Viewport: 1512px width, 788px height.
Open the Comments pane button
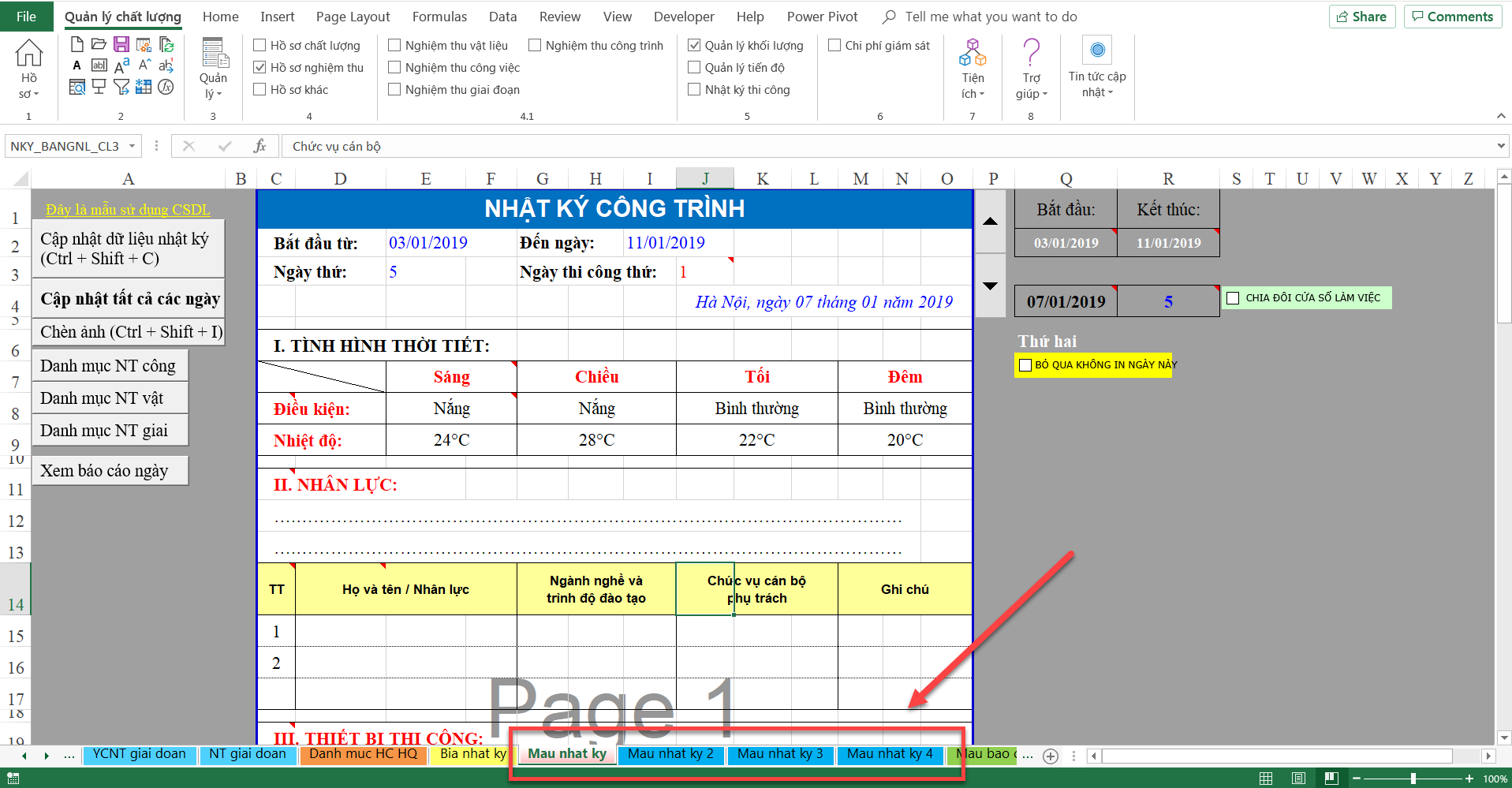pyautogui.click(x=1452, y=17)
